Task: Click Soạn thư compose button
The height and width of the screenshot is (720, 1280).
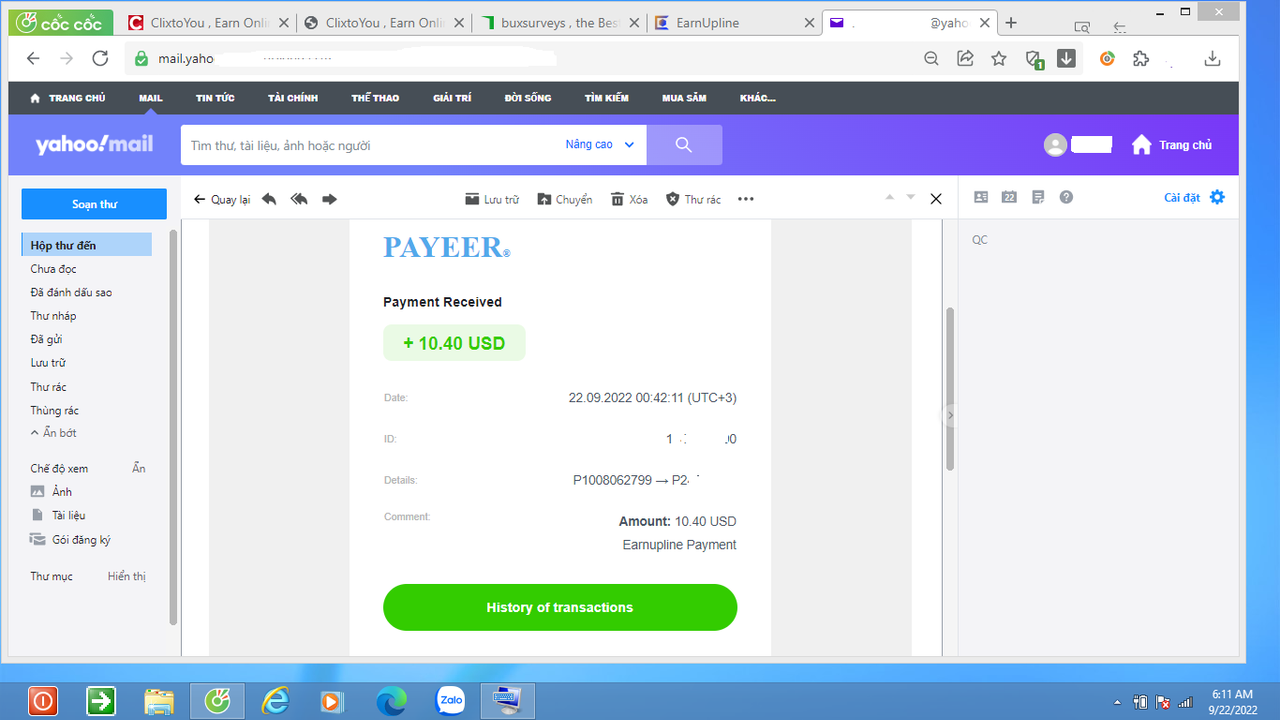Action: (94, 204)
